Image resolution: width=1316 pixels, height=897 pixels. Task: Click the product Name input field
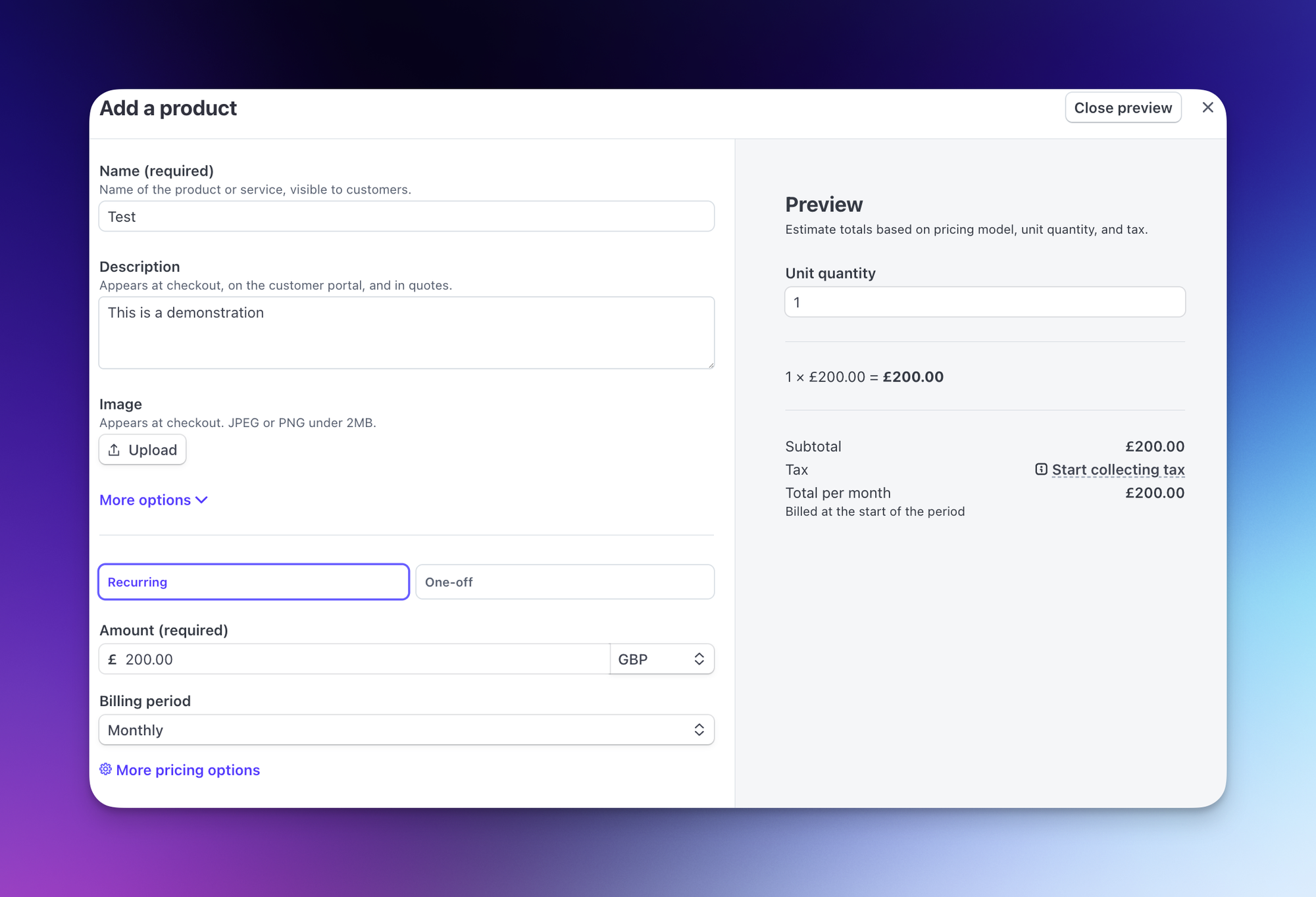click(406, 216)
